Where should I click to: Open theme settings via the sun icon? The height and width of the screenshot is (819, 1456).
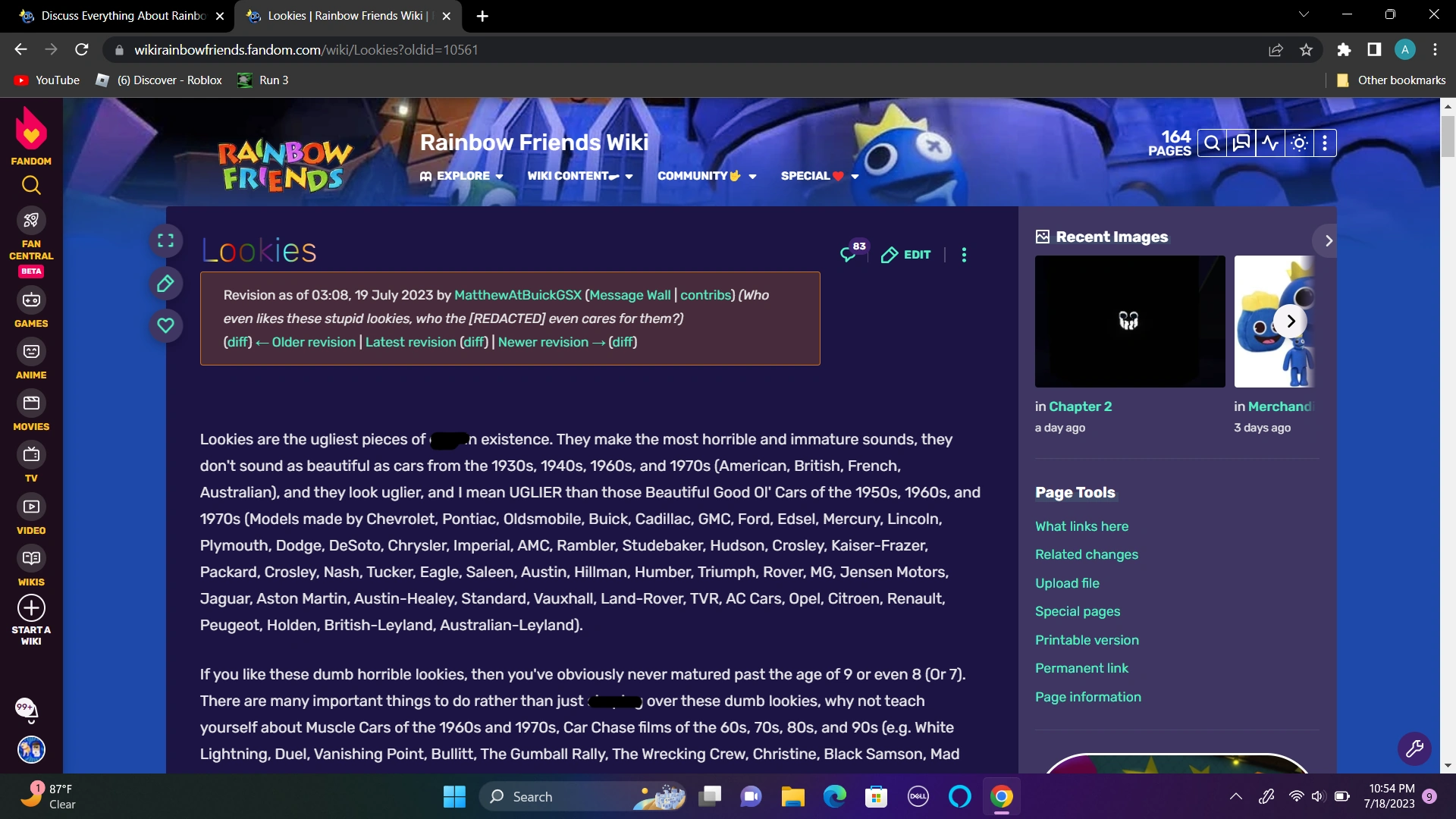pos(1300,143)
